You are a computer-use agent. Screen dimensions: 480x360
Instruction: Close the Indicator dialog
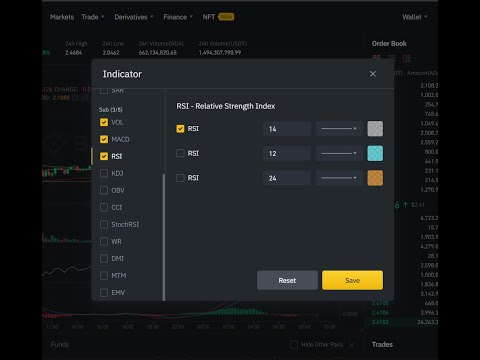point(373,74)
